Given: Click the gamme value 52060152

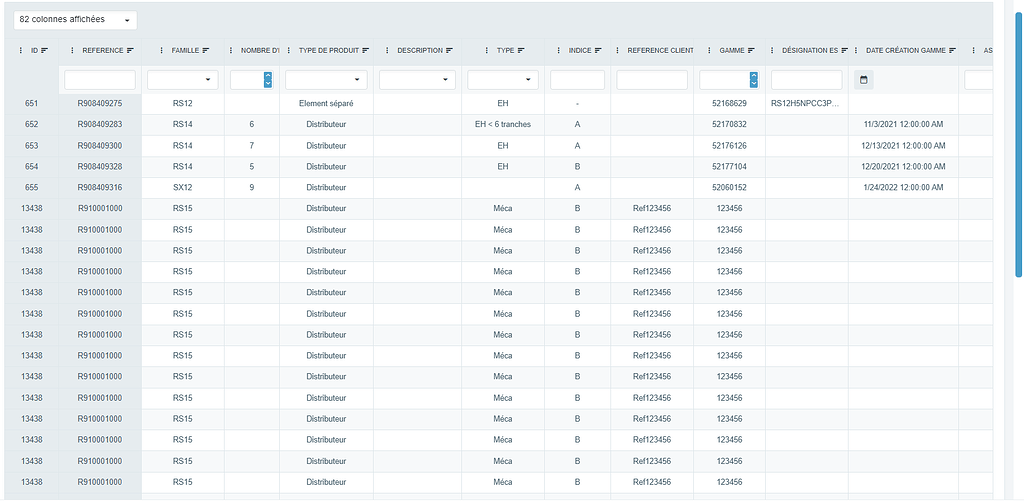Looking at the screenshot, I should pyautogui.click(x=729, y=187).
